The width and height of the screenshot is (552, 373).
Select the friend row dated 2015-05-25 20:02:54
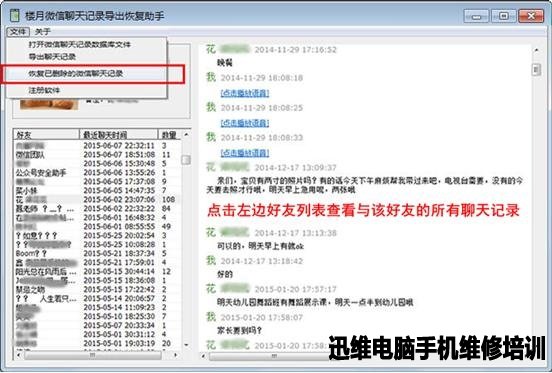[97, 235]
